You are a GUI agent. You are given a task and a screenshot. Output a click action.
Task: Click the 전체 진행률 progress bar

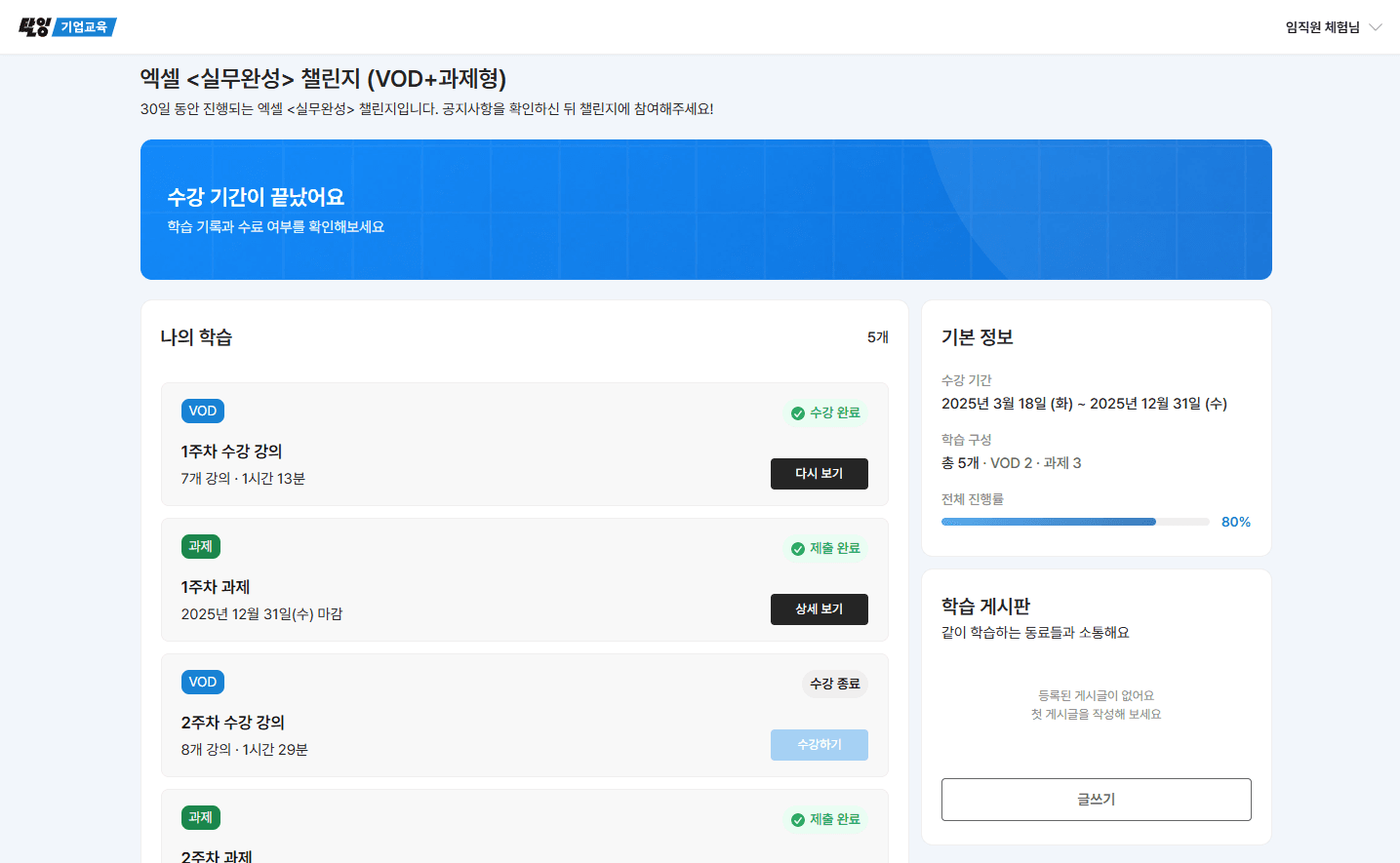[1075, 522]
